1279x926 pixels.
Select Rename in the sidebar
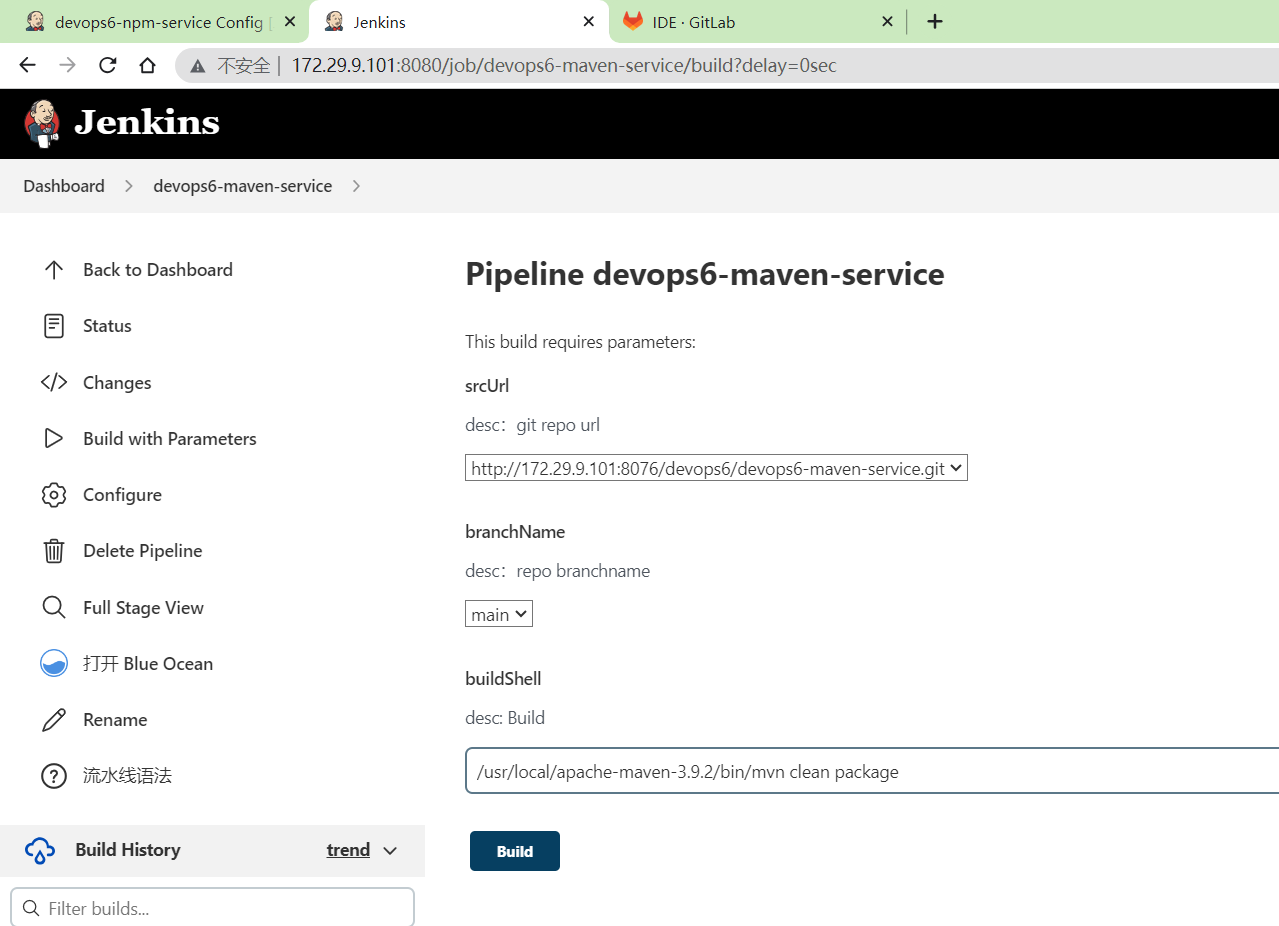[115, 720]
